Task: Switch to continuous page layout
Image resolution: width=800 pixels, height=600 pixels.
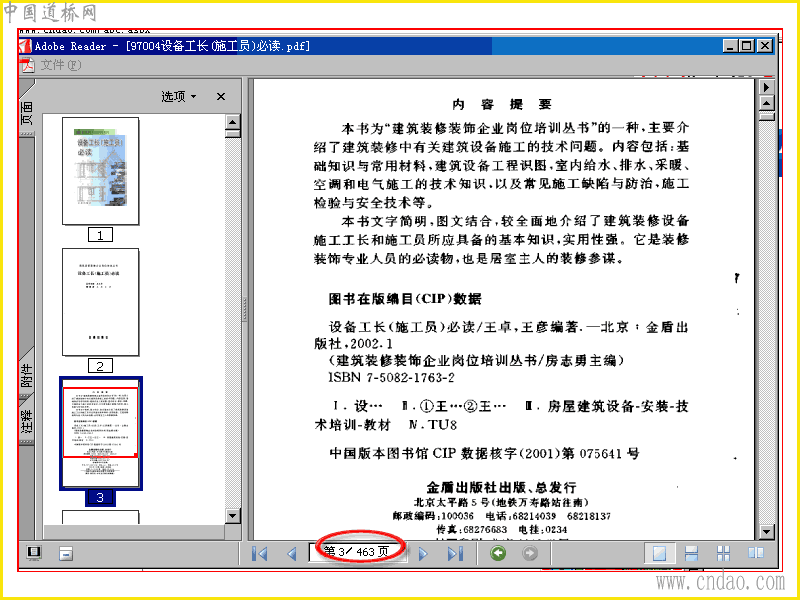Action: 691,554
